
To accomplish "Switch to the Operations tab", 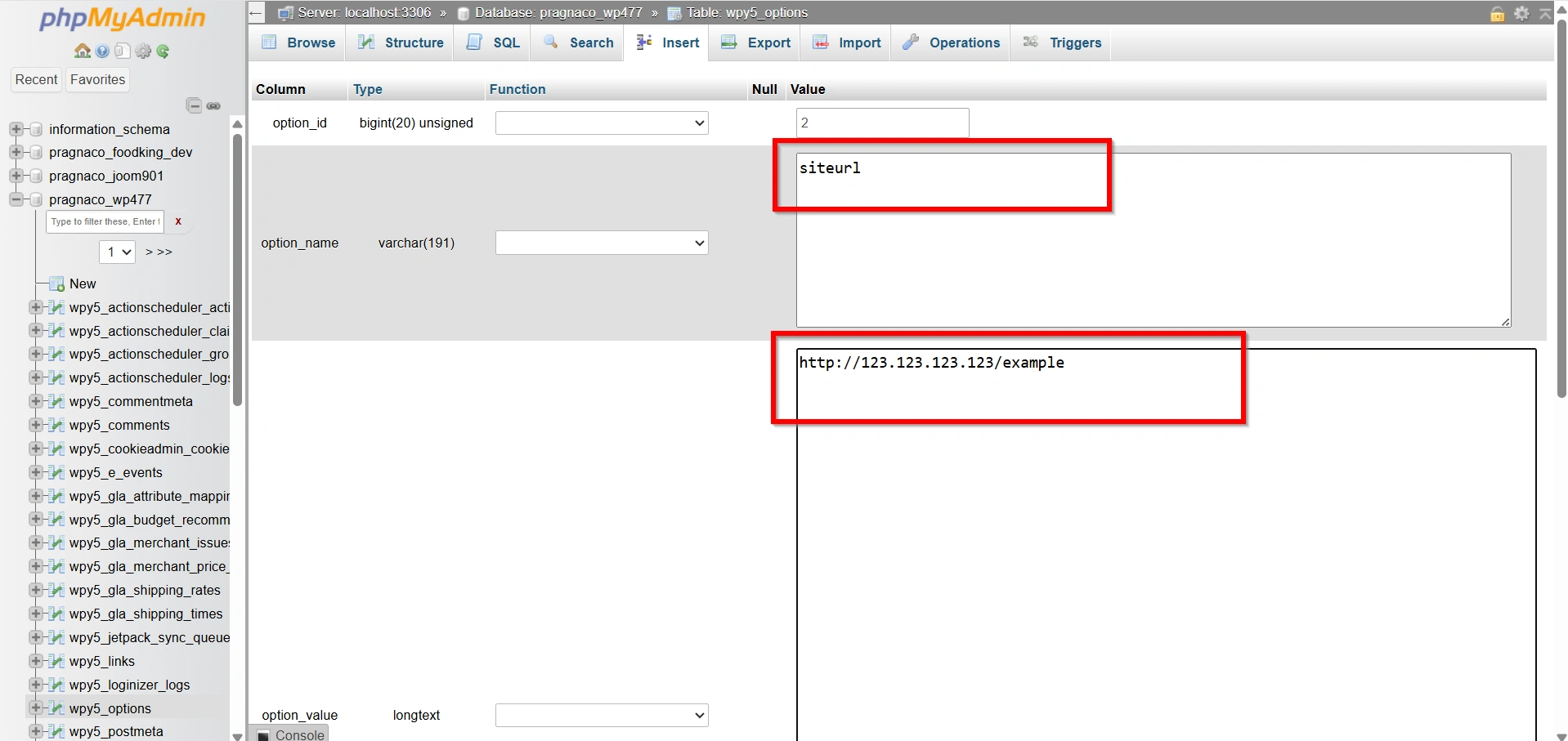I will pyautogui.click(x=952, y=42).
